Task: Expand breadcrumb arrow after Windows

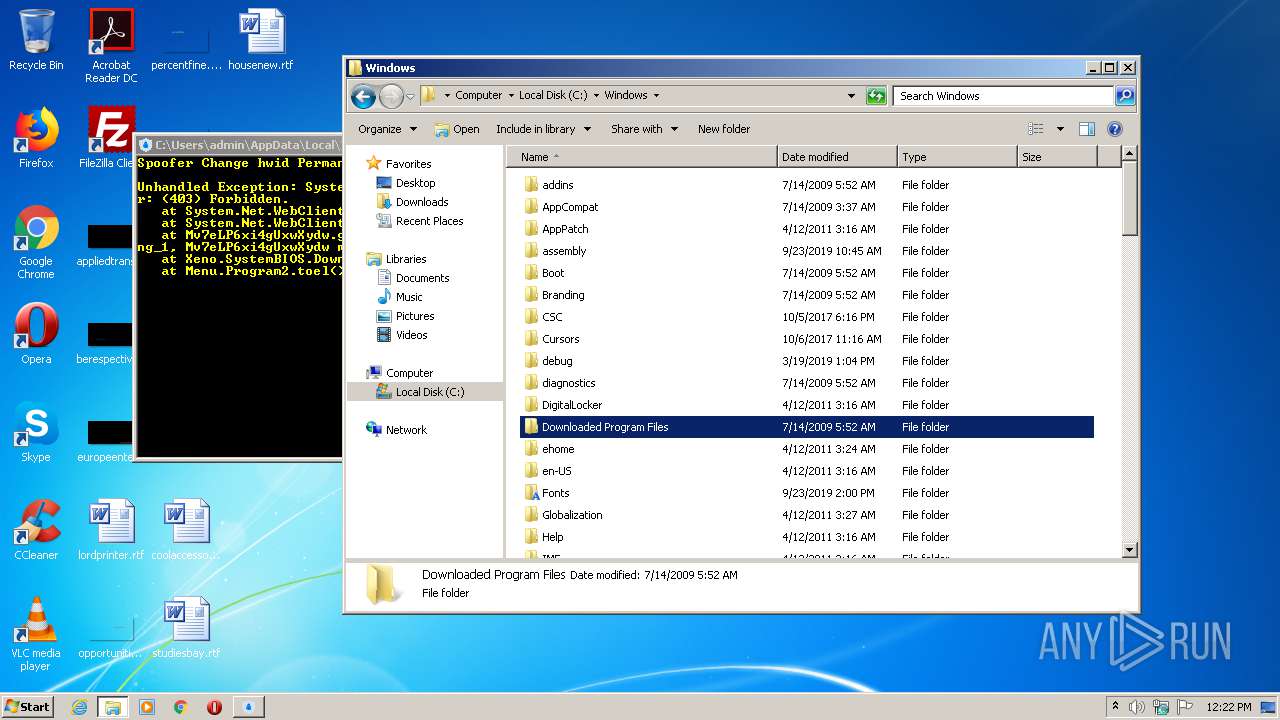Action: [x=656, y=96]
